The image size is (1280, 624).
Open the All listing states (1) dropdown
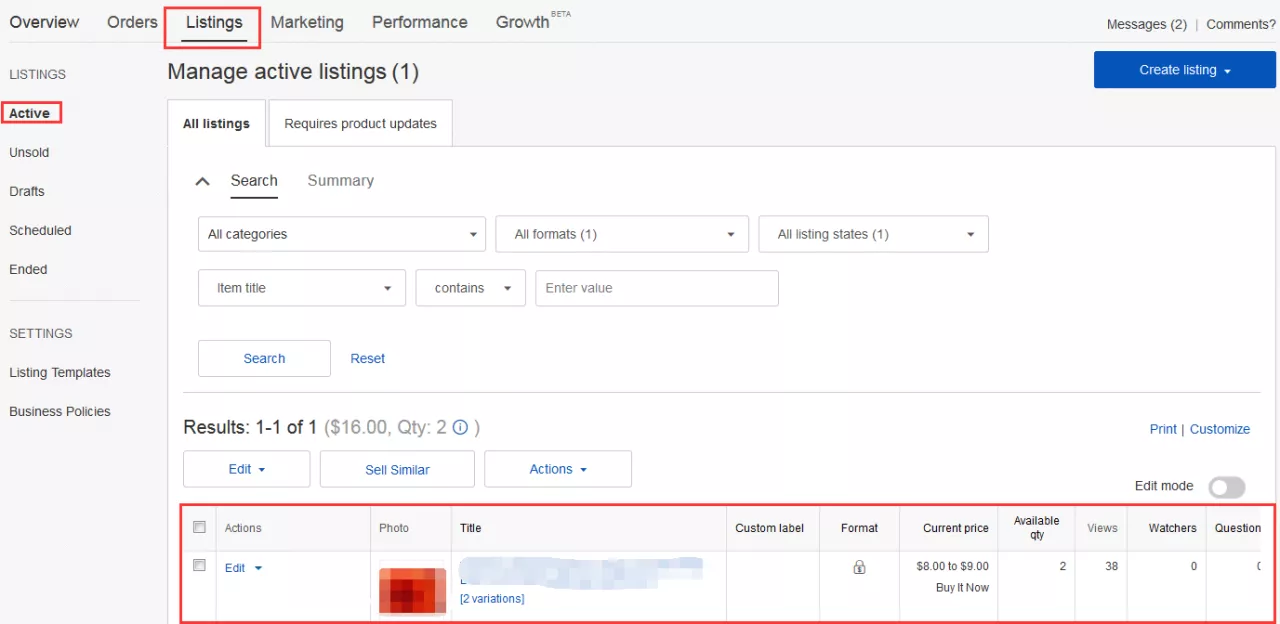873,234
